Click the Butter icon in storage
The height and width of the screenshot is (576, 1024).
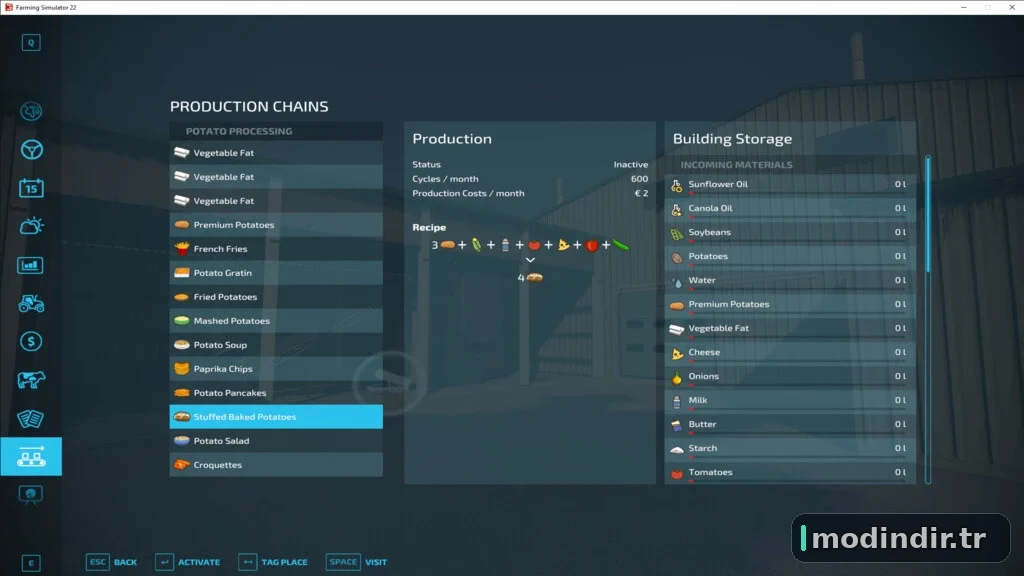pos(677,425)
